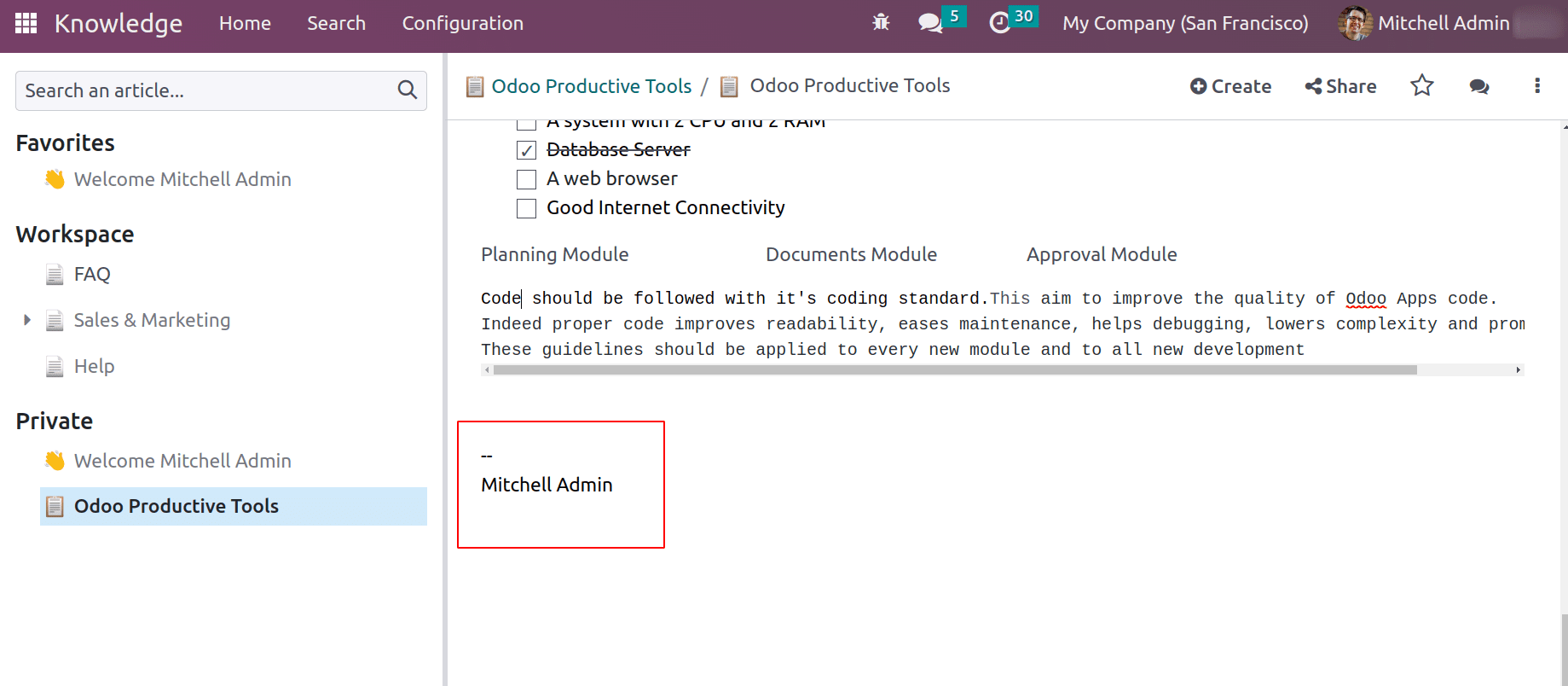
Task: Open My Company (San Francisco) switcher
Action: click(1185, 23)
